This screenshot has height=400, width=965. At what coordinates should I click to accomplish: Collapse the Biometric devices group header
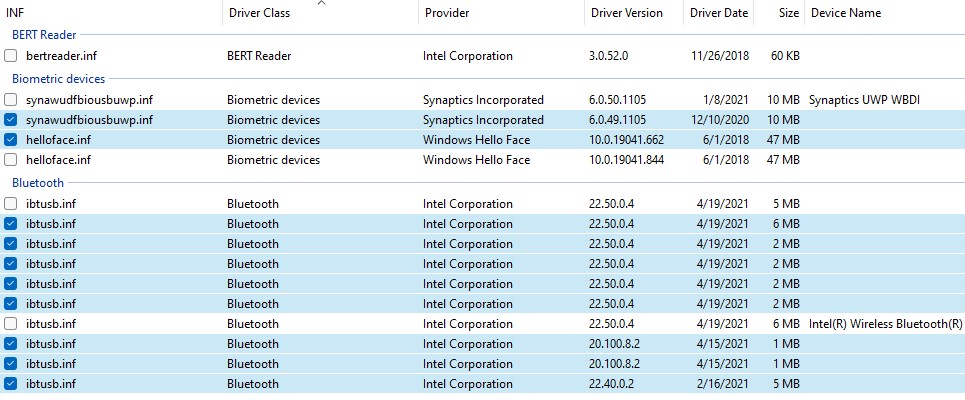tap(58, 79)
